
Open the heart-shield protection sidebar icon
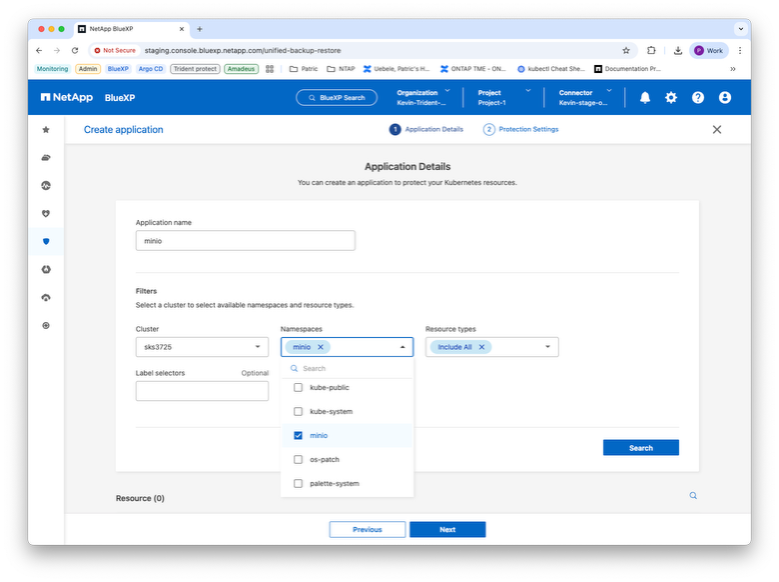[x=46, y=214]
